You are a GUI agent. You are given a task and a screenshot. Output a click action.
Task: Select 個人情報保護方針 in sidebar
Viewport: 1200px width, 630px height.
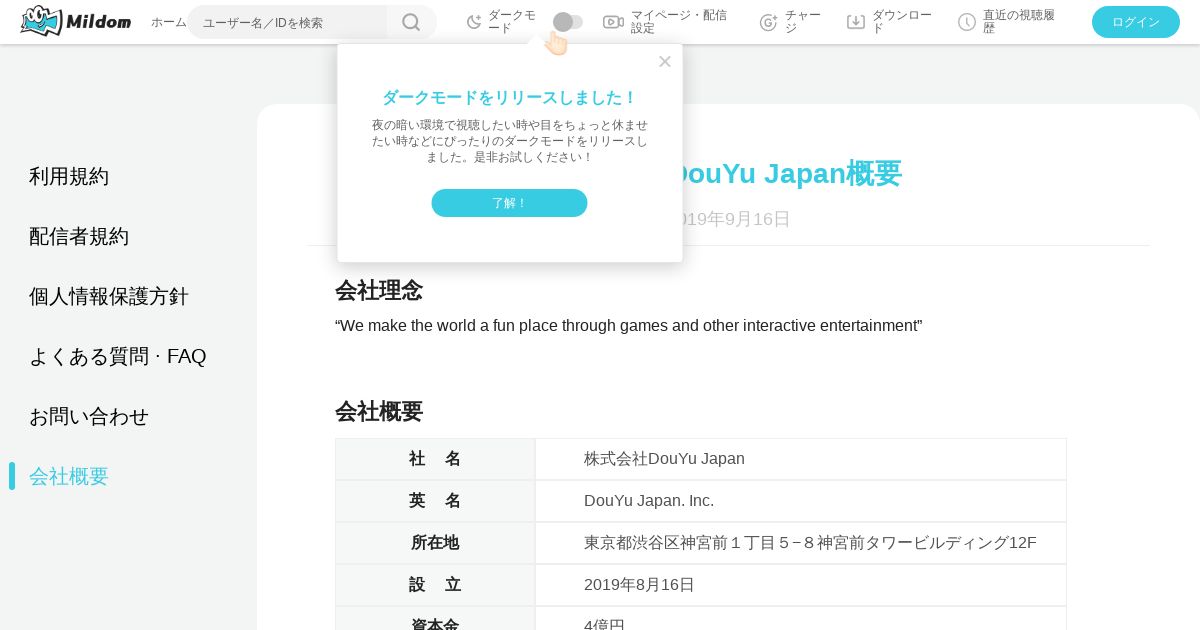pyautogui.click(x=109, y=296)
